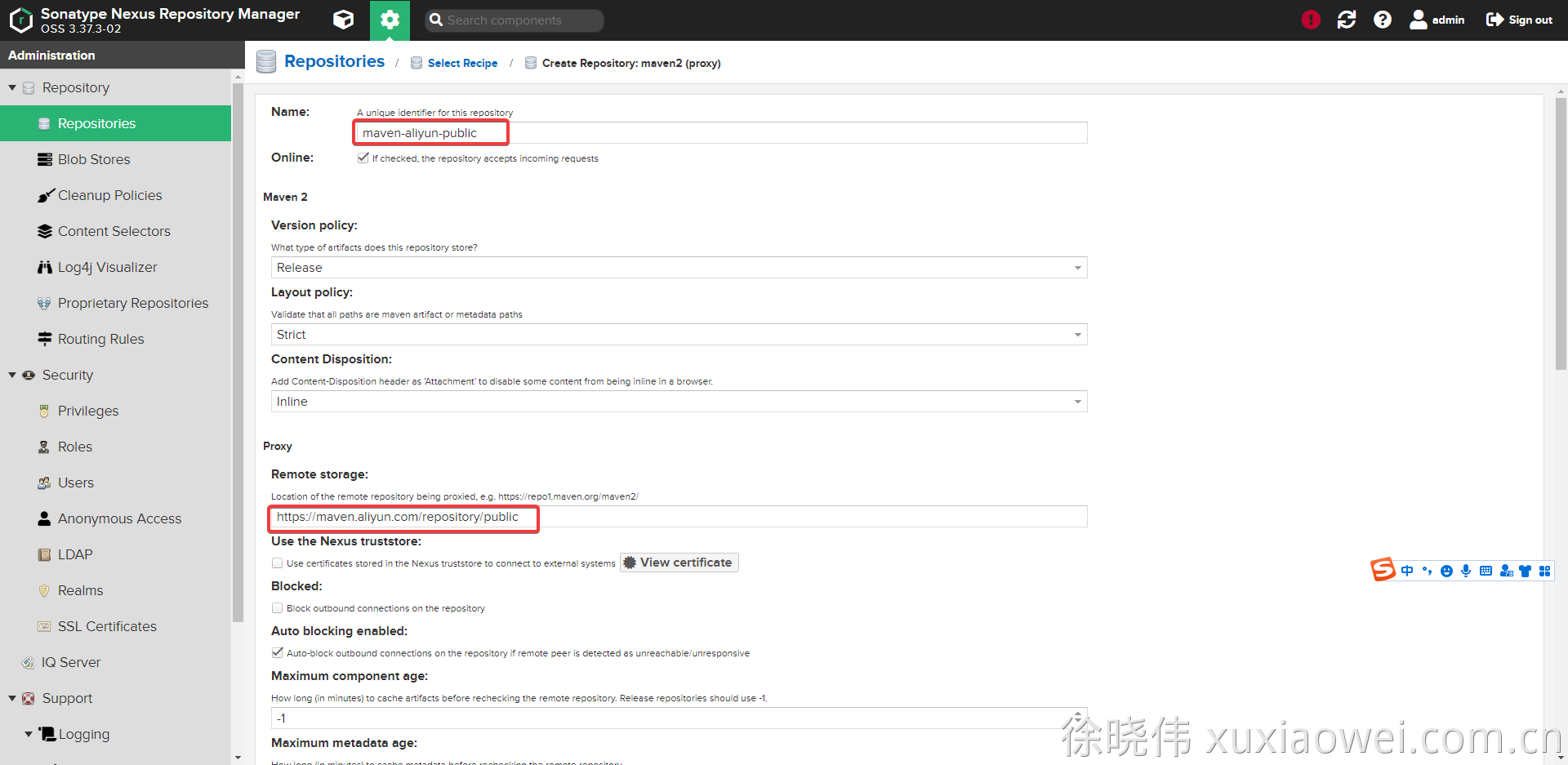Check Block outbound connections checkbox
1568x765 pixels.
278,608
